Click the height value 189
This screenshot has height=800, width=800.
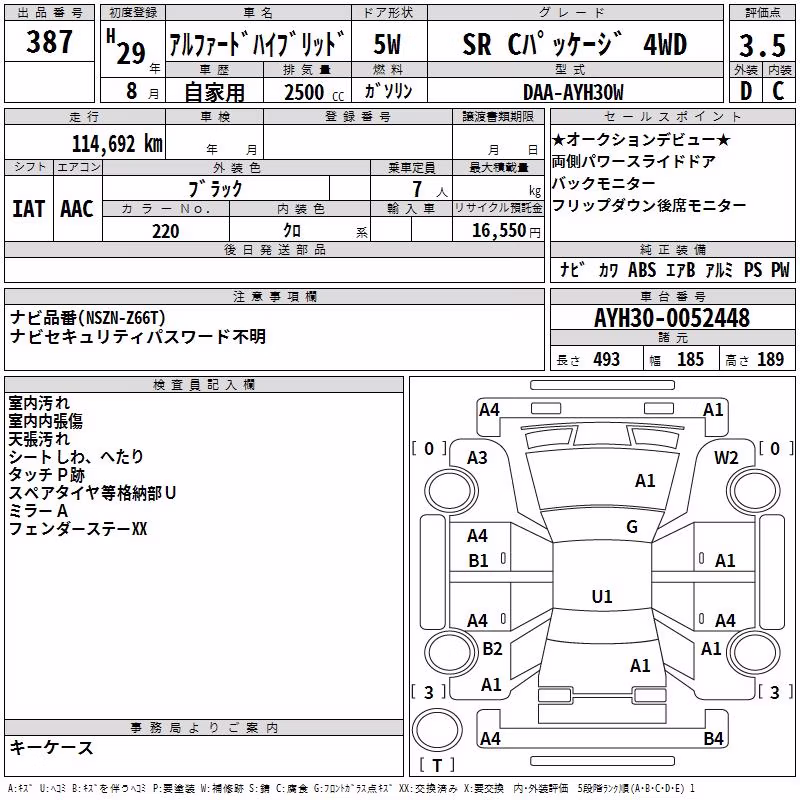pyautogui.click(x=770, y=359)
